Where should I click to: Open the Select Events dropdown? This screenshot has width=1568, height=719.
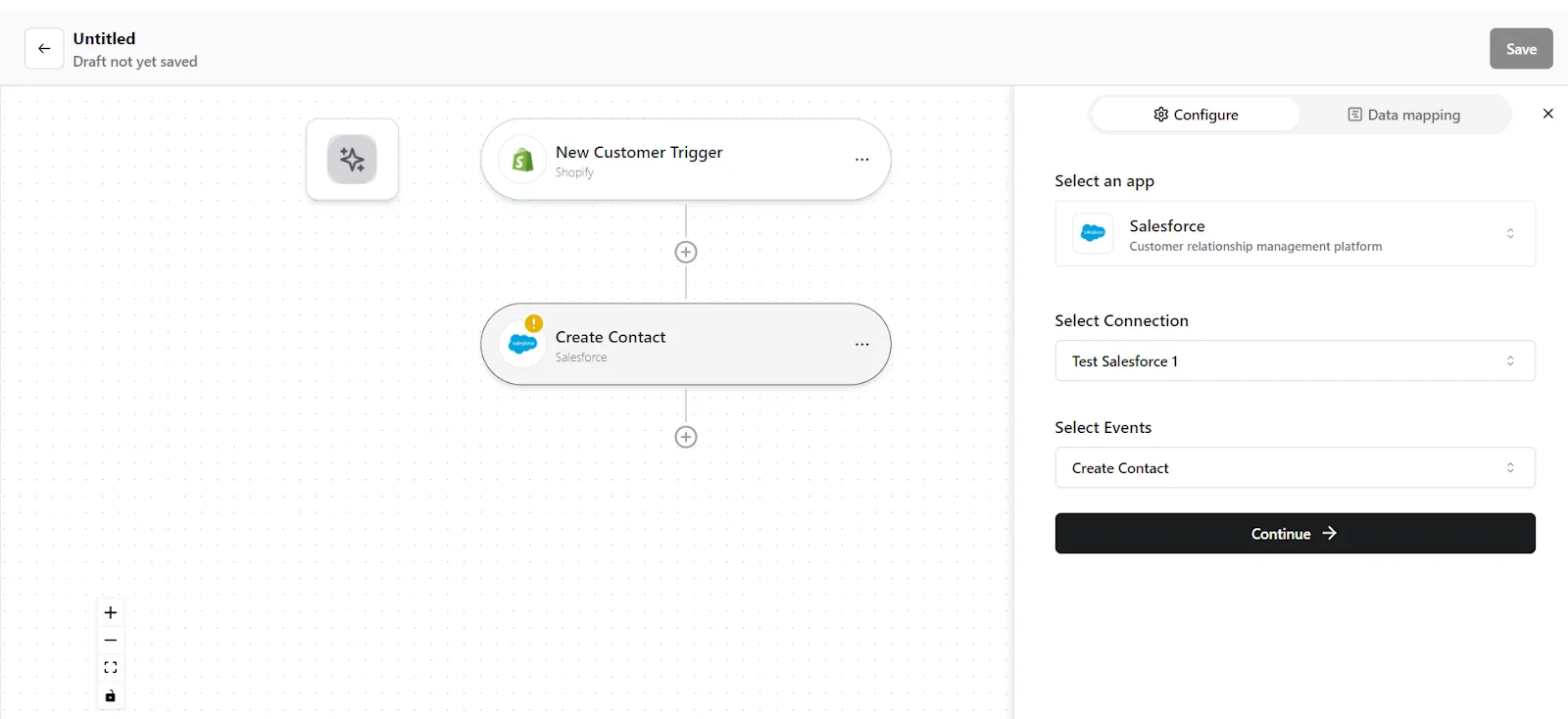pos(1296,467)
